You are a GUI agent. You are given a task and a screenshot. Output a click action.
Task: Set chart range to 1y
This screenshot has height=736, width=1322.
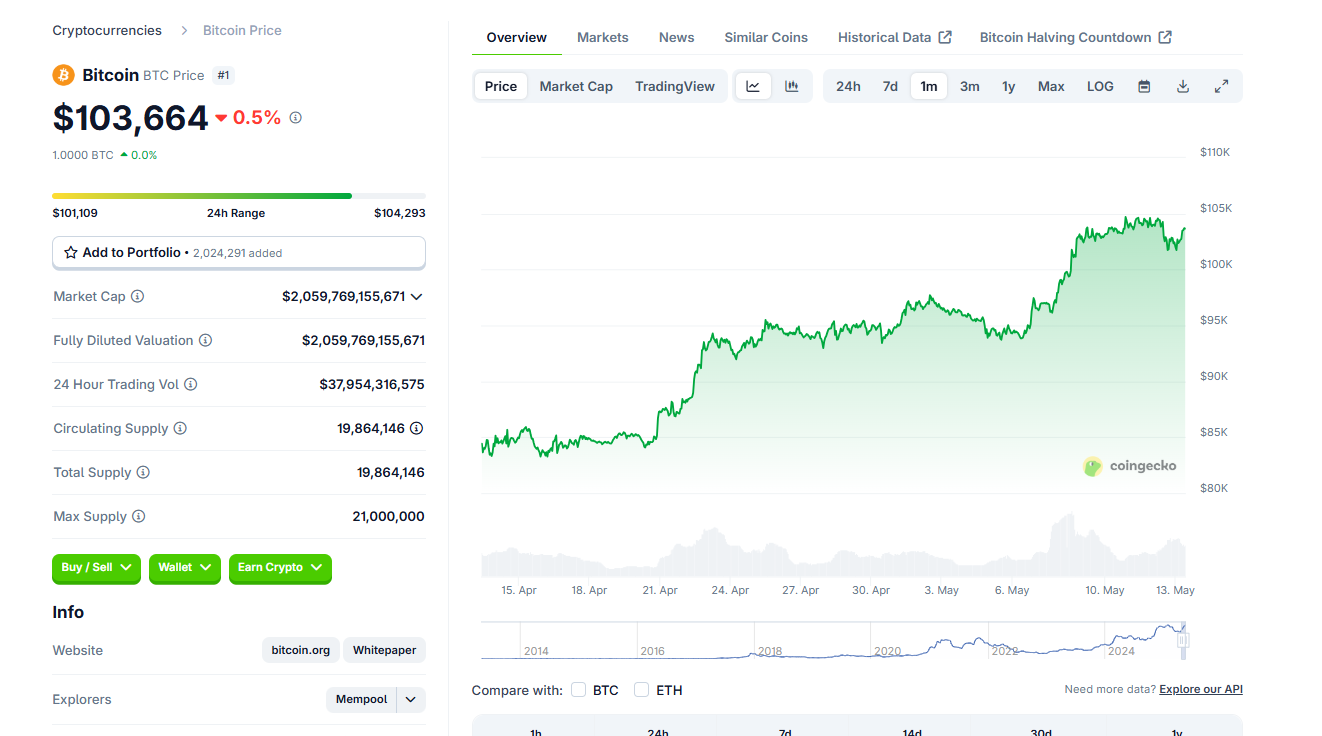[x=1009, y=87]
